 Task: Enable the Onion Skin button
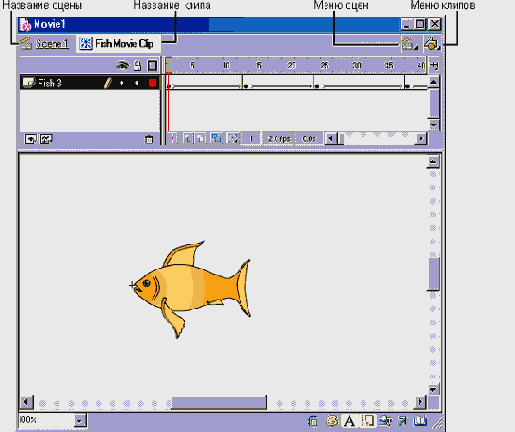tap(188, 138)
